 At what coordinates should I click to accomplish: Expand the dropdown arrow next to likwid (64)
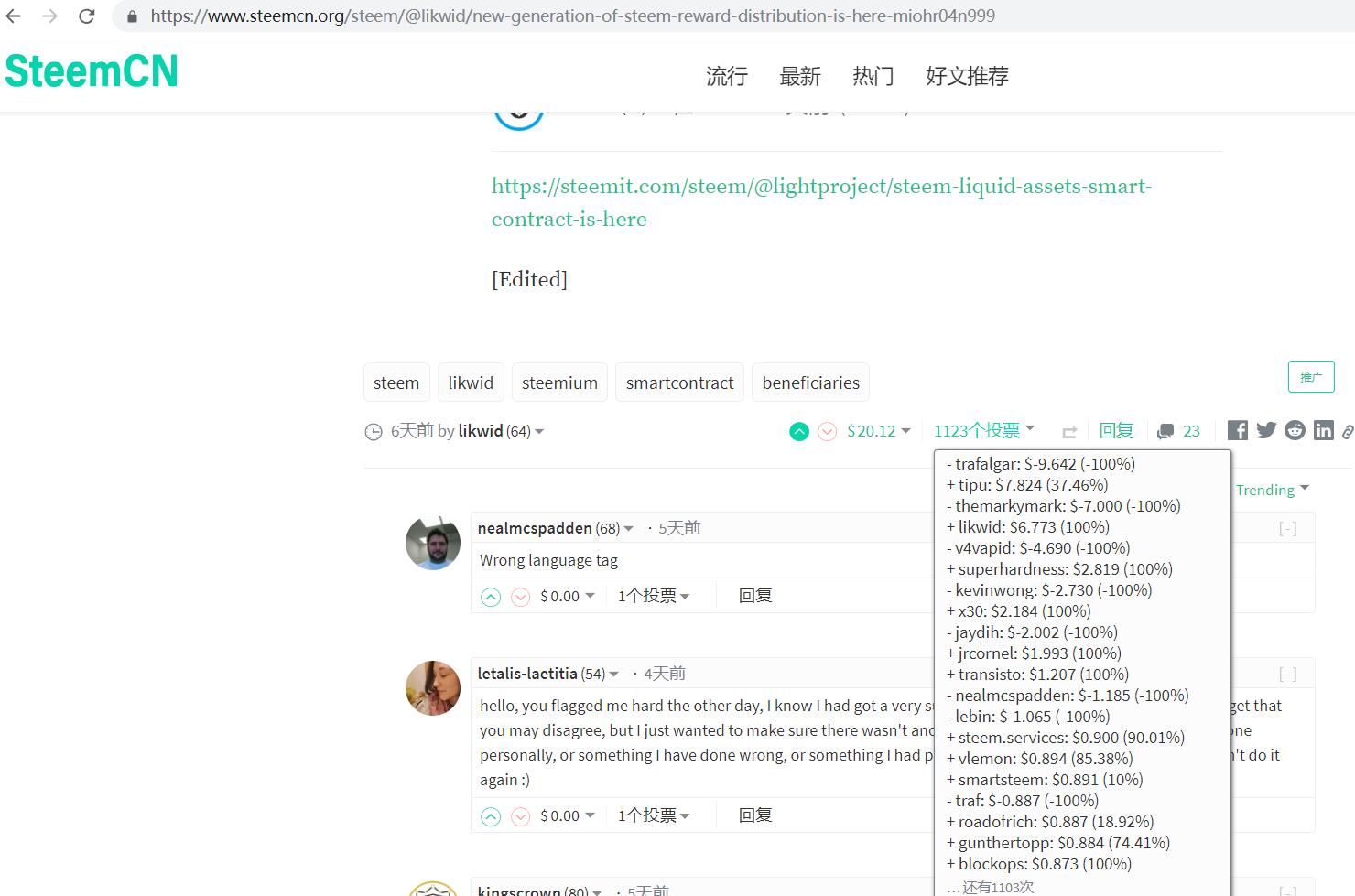pos(539,432)
